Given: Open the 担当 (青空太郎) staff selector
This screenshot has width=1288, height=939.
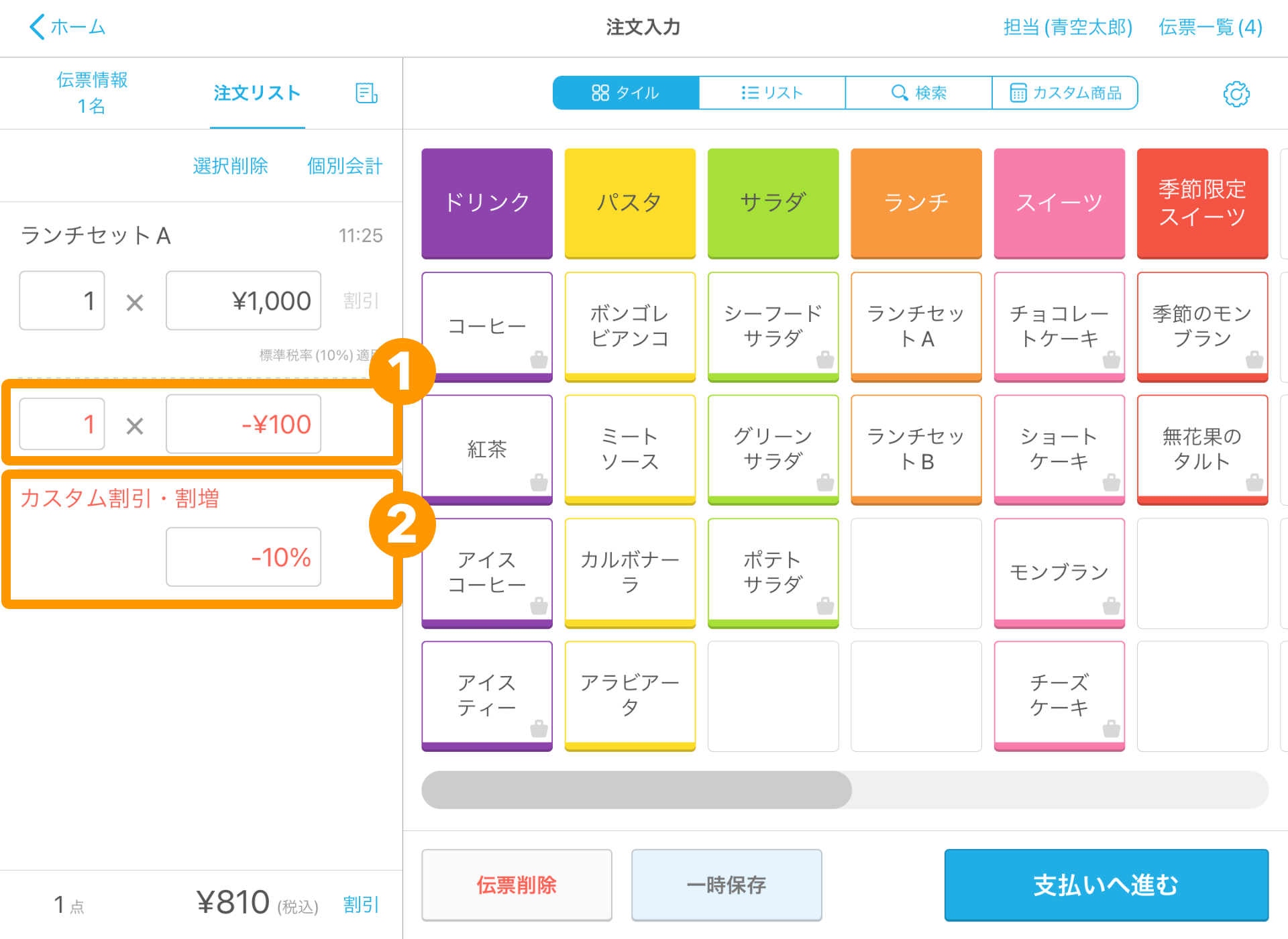Looking at the screenshot, I should (1068, 27).
